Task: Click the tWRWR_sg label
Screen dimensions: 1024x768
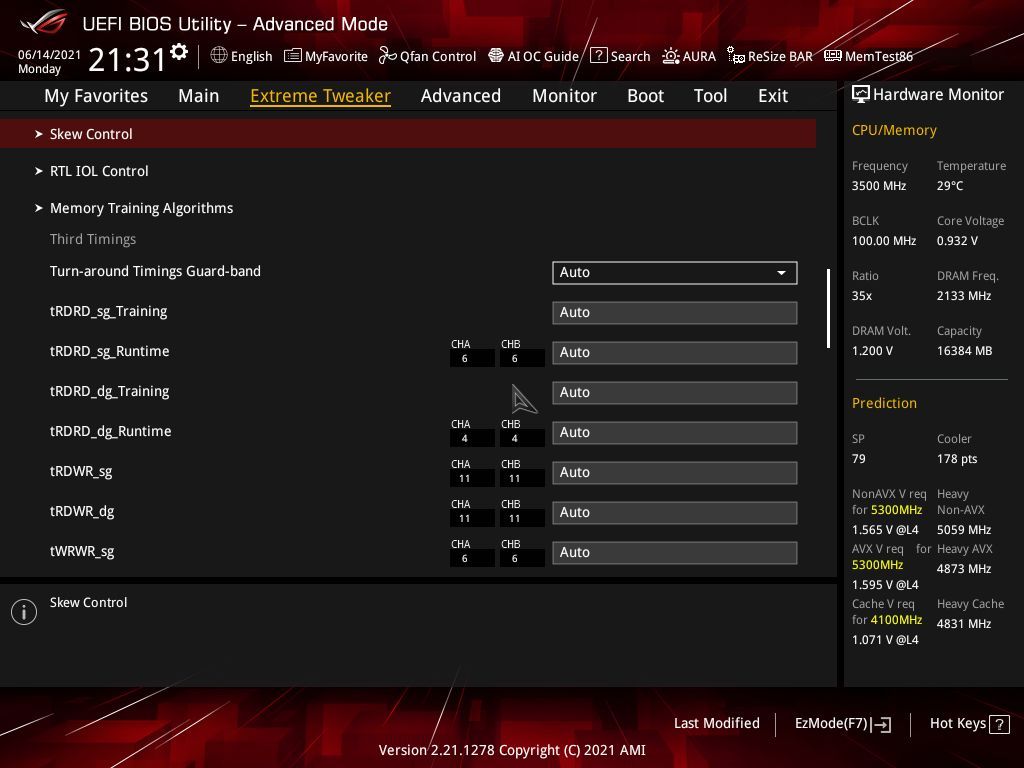Action: coord(82,551)
